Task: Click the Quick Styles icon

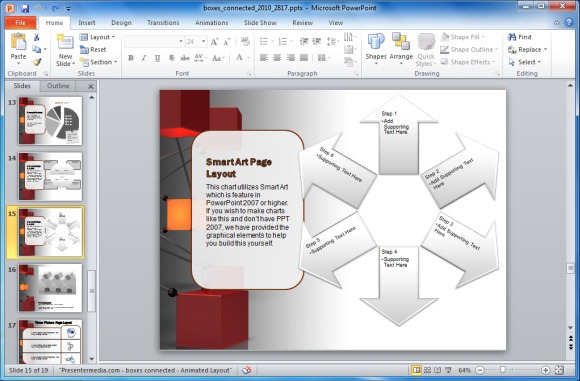Action: [426, 41]
